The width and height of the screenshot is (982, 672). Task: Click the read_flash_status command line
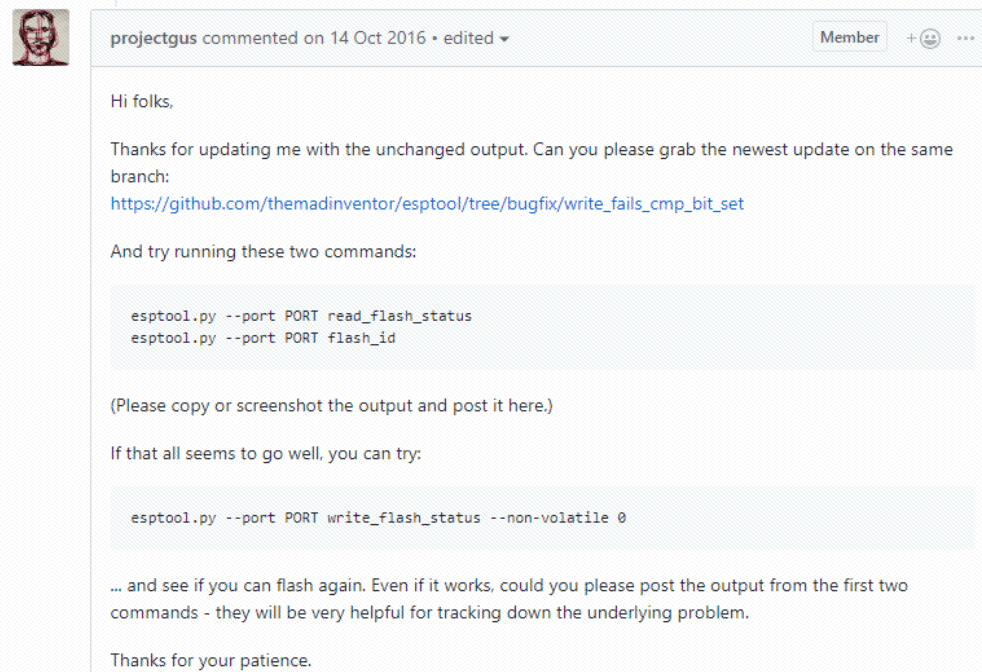point(301,316)
